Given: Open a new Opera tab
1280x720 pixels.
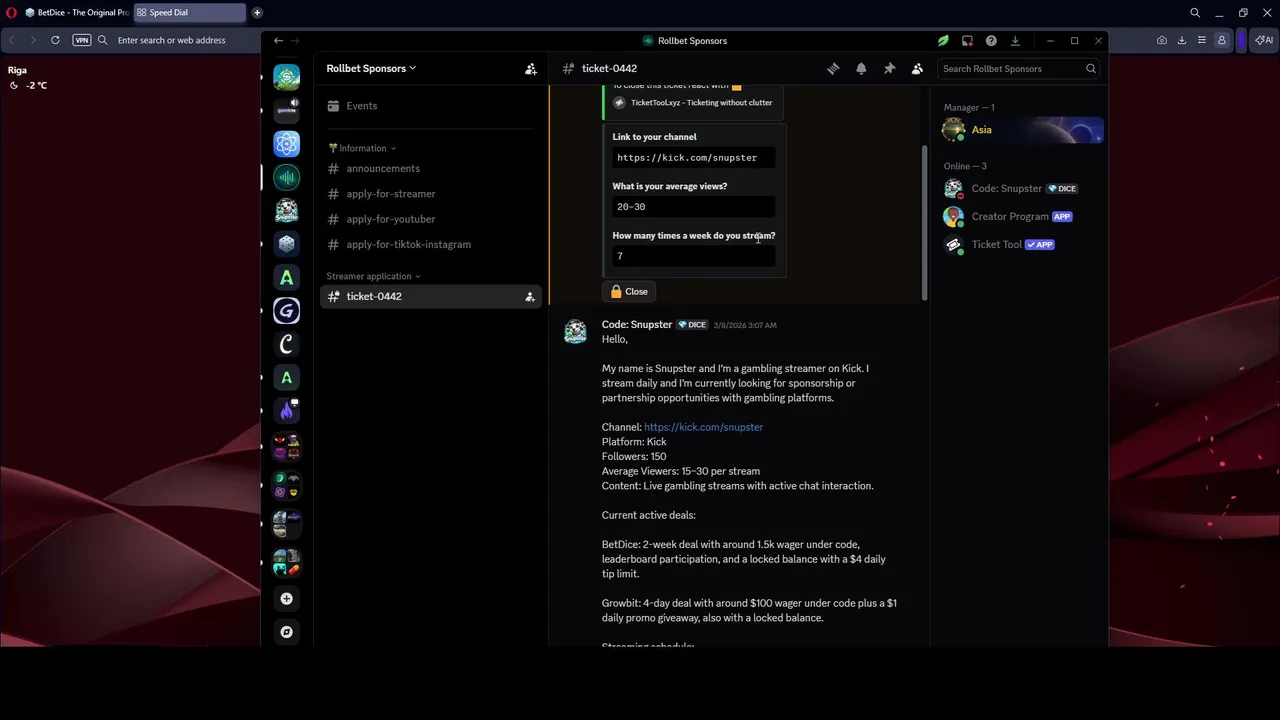Looking at the screenshot, I should pos(257,13).
